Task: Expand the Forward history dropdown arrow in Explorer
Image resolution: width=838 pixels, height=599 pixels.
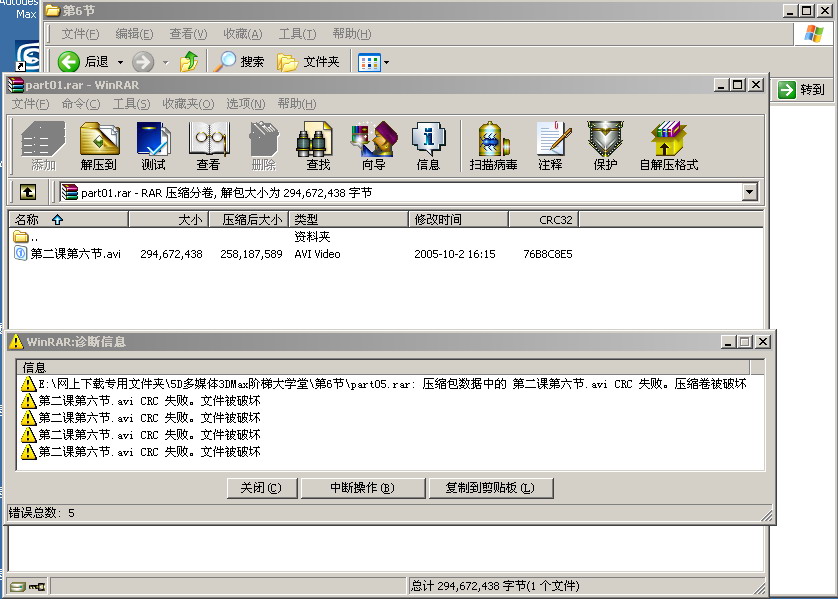Action: (x=166, y=63)
